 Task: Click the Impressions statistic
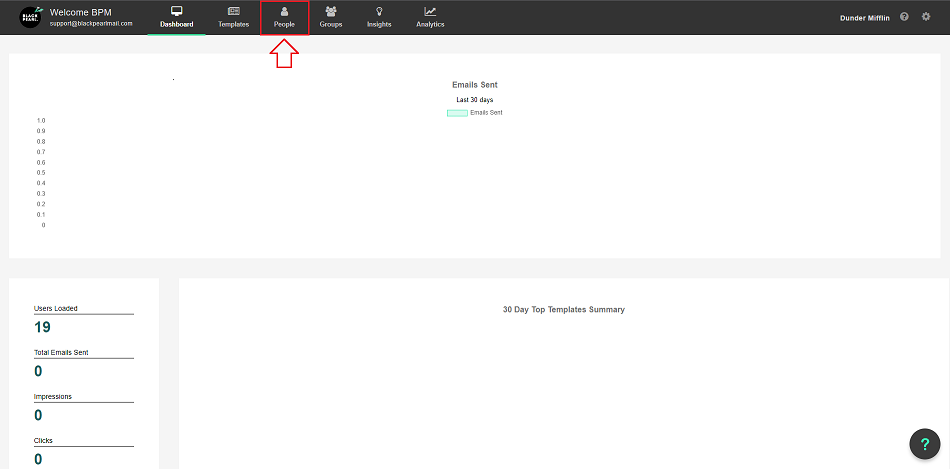pos(53,397)
